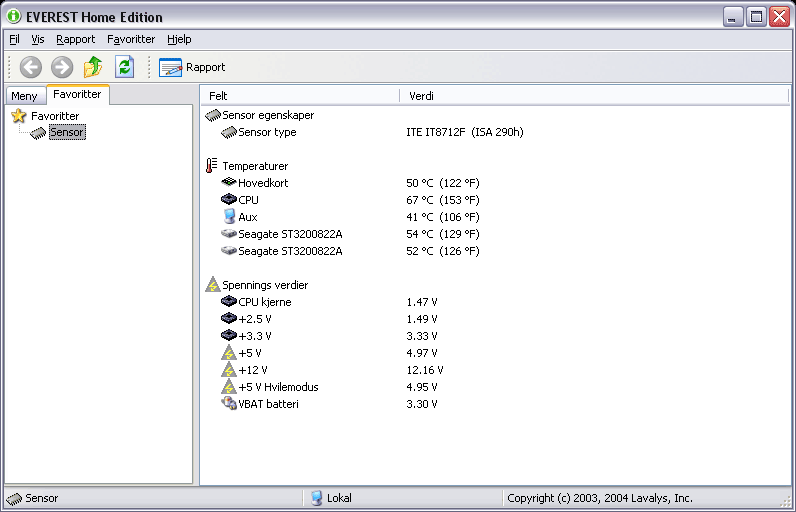Viewport: 796px width, 512px height.
Task: Open the Fil menu
Action: click(14, 39)
